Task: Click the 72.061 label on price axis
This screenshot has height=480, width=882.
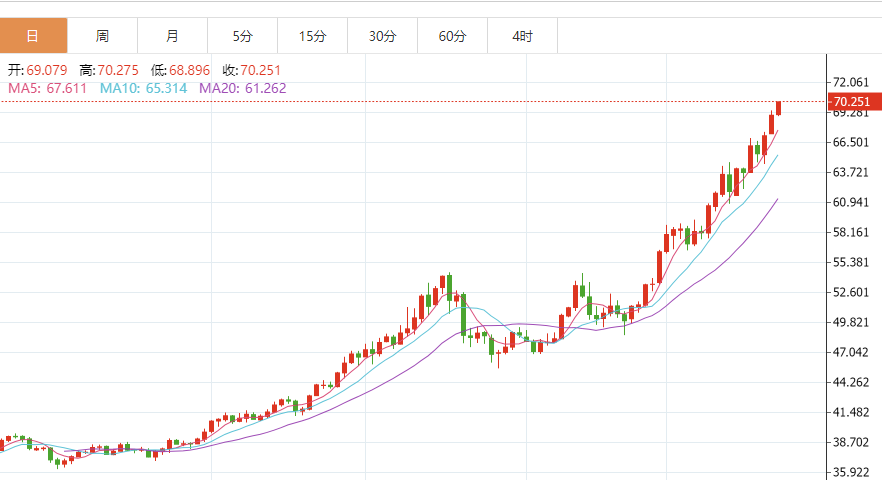Action: point(850,82)
